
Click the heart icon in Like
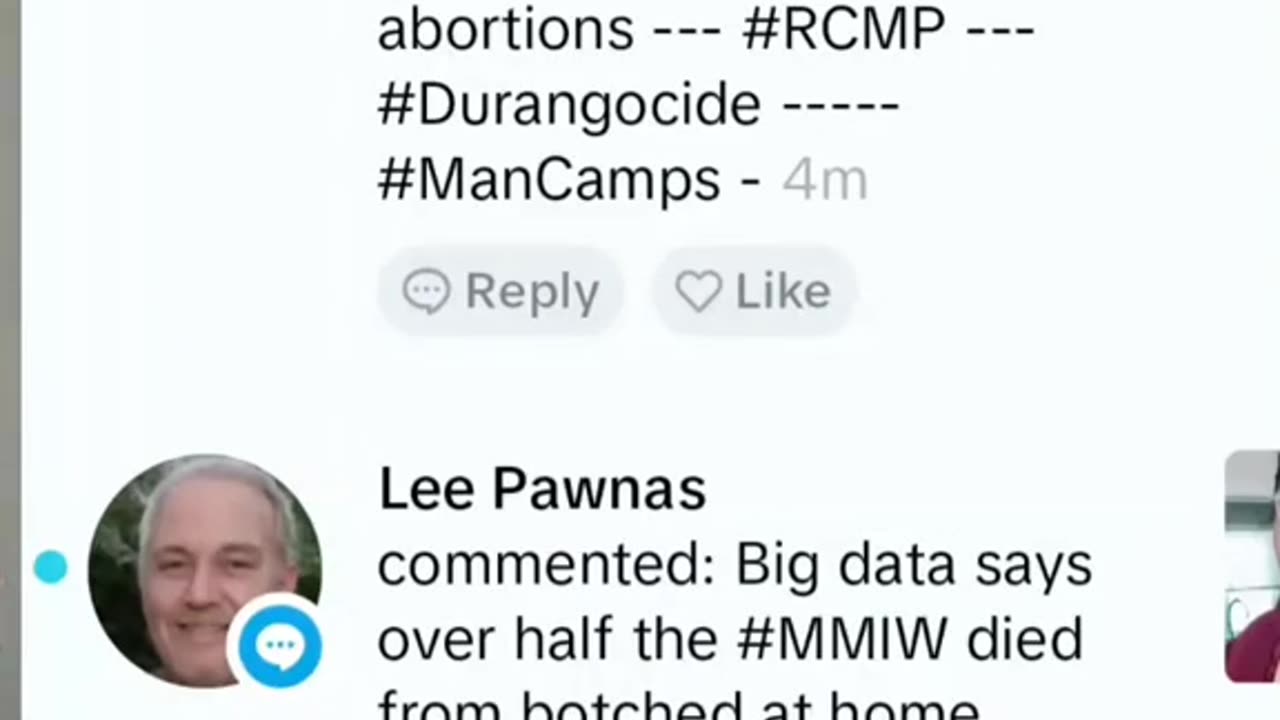(698, 292)
